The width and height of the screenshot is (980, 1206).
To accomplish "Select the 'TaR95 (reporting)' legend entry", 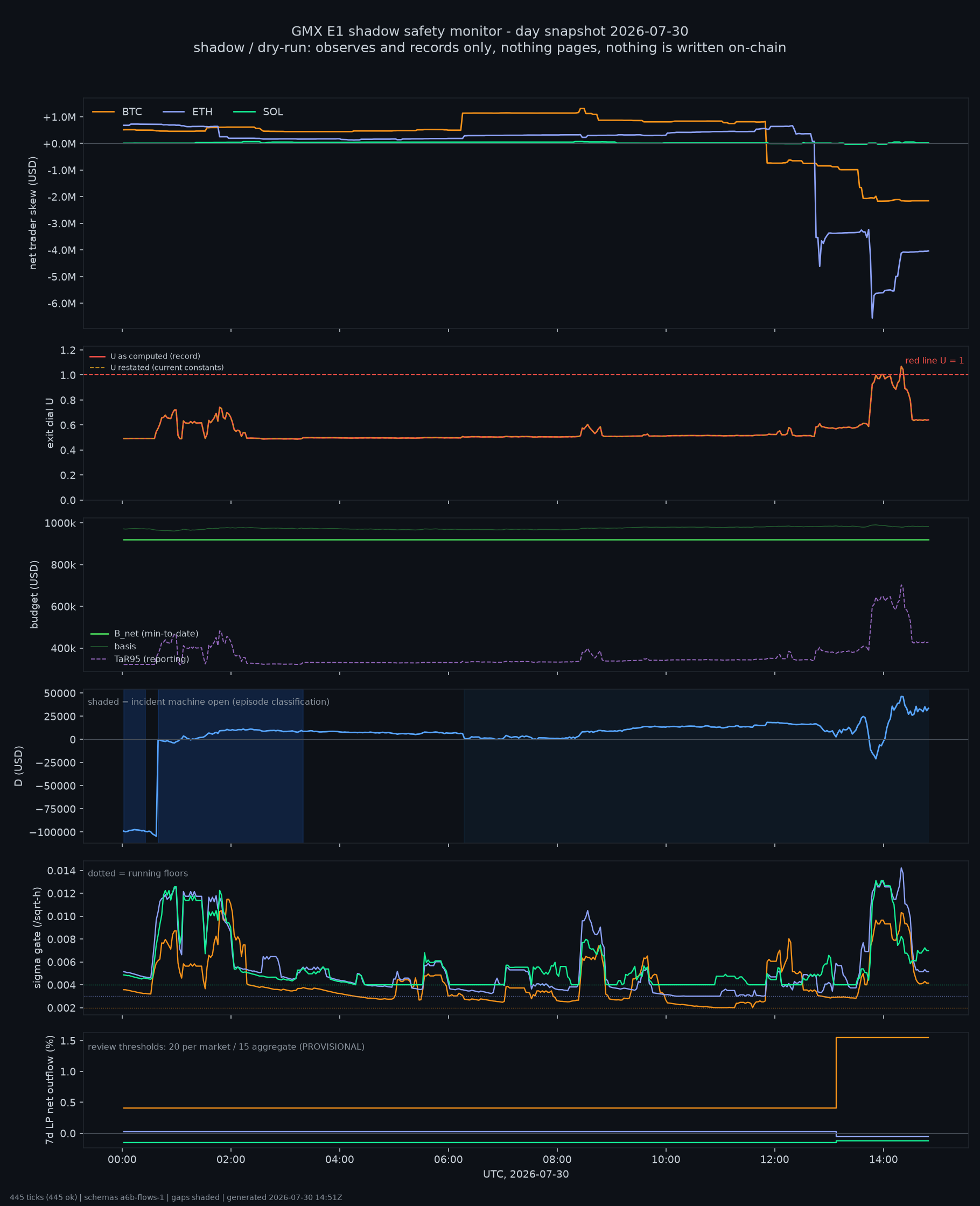I will [139, 659].
